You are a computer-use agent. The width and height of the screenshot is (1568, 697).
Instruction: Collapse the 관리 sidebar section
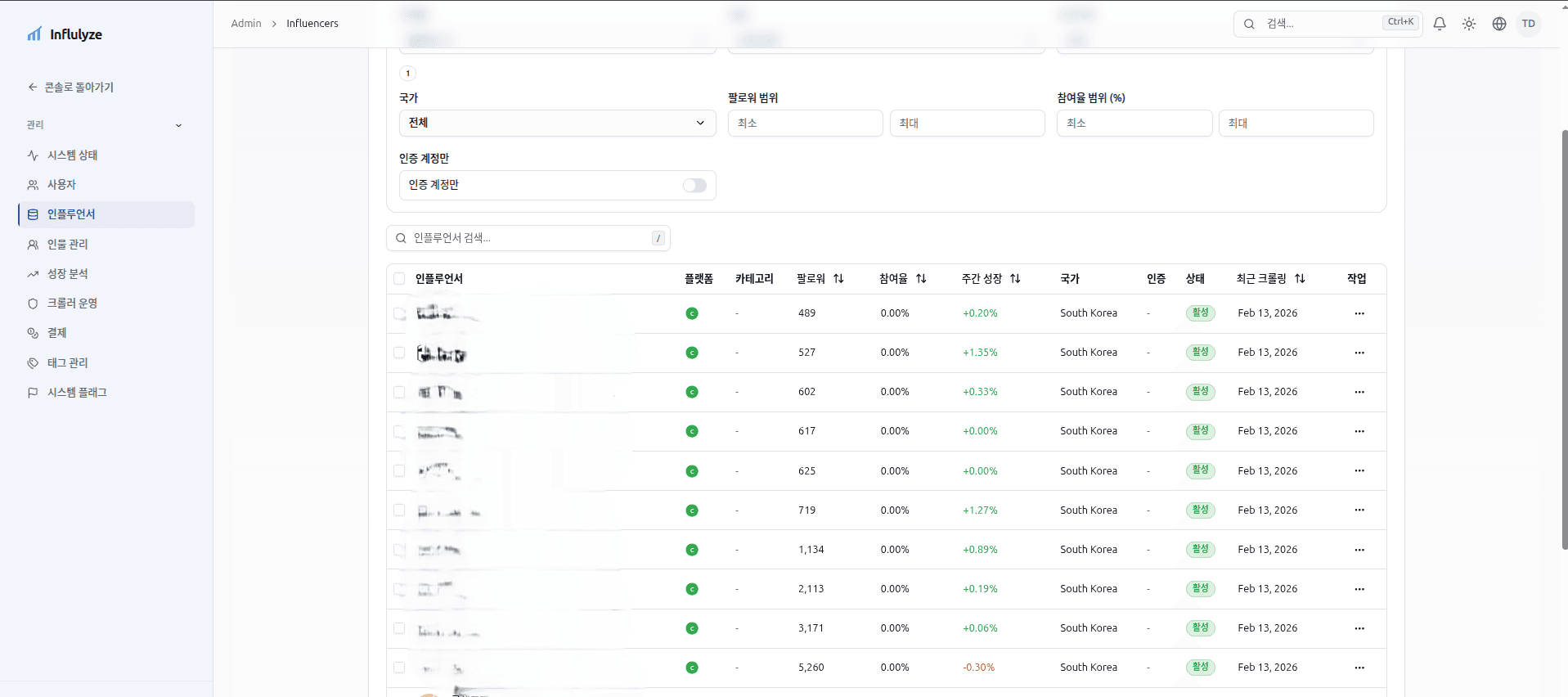tap(178, 125)
